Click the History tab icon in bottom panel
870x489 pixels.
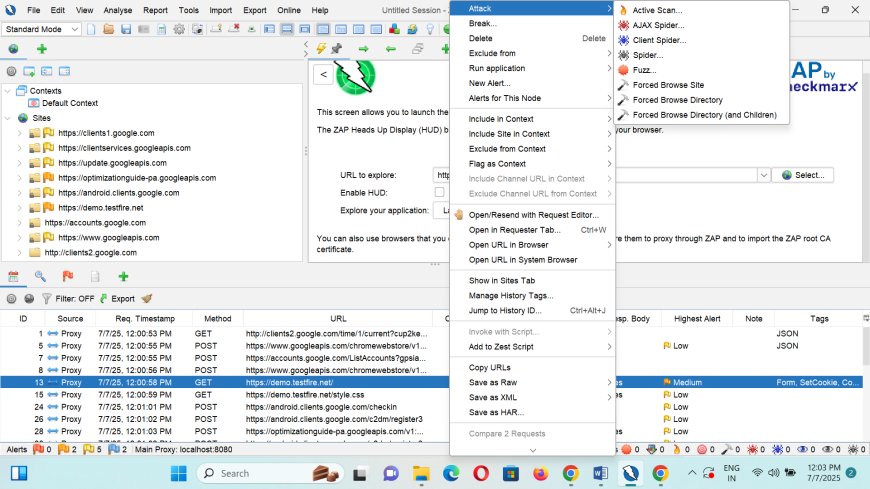coord(13,276)
